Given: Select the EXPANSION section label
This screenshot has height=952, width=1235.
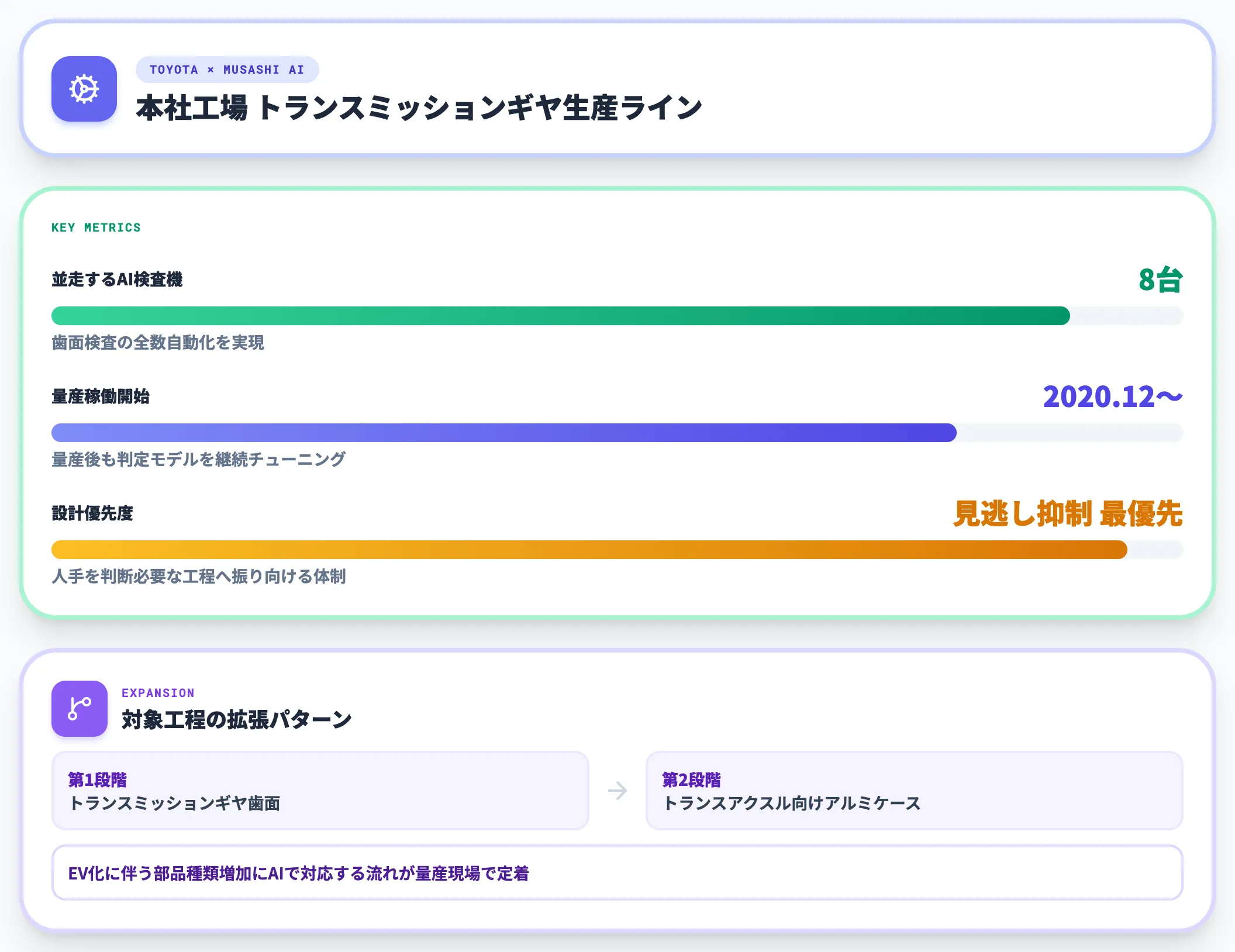Looking at the screenshot, I should click(158, 693).
